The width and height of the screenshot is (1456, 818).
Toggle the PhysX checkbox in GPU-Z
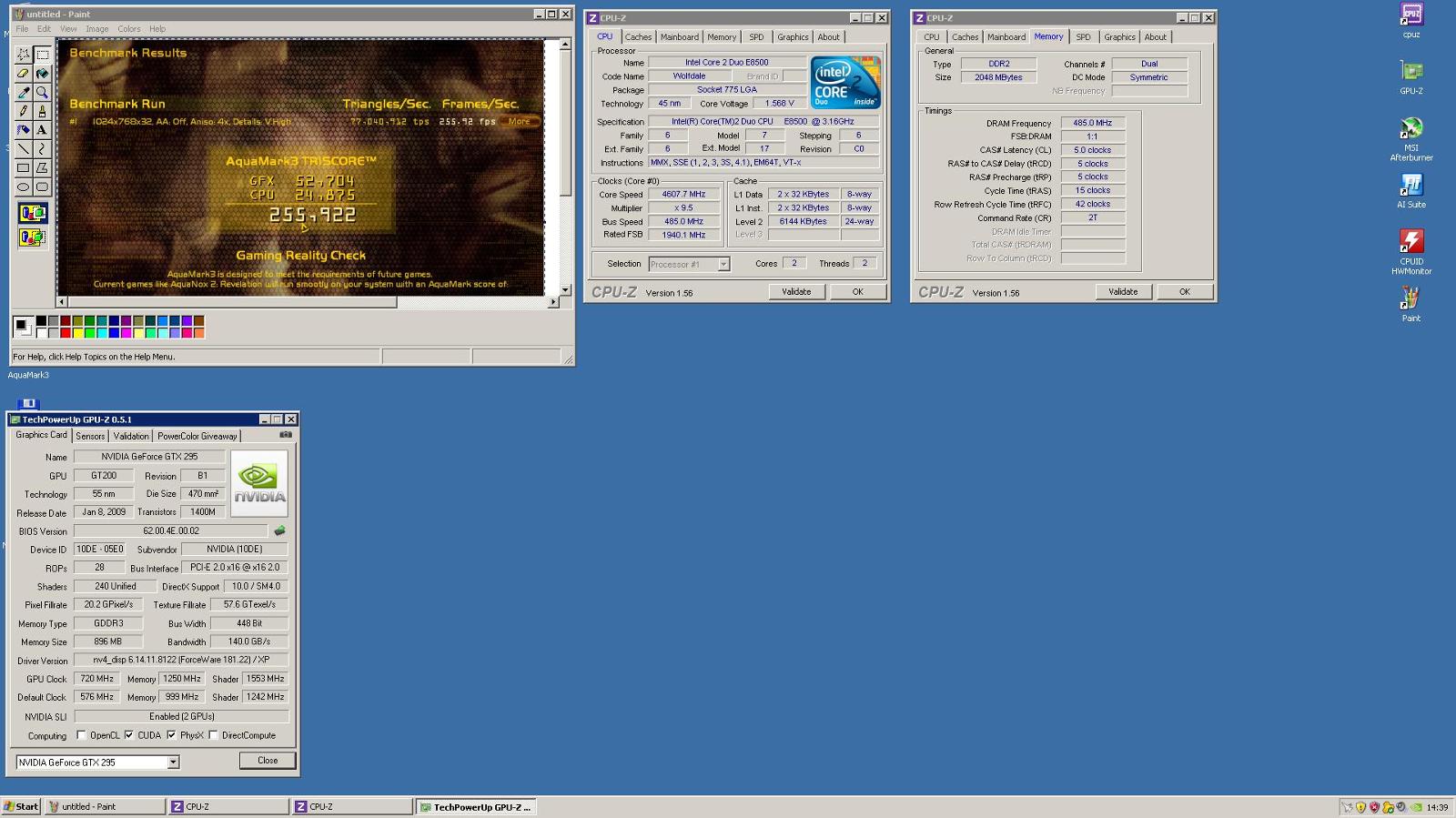[x=171, y=735]
